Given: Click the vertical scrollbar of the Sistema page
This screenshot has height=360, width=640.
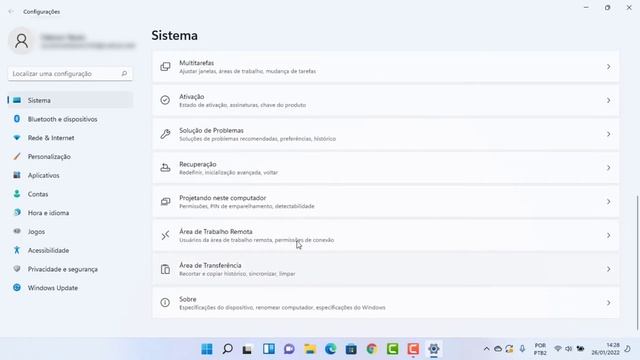Looking at the screenshot, I should pyautogui.click(x=637, y=262).
